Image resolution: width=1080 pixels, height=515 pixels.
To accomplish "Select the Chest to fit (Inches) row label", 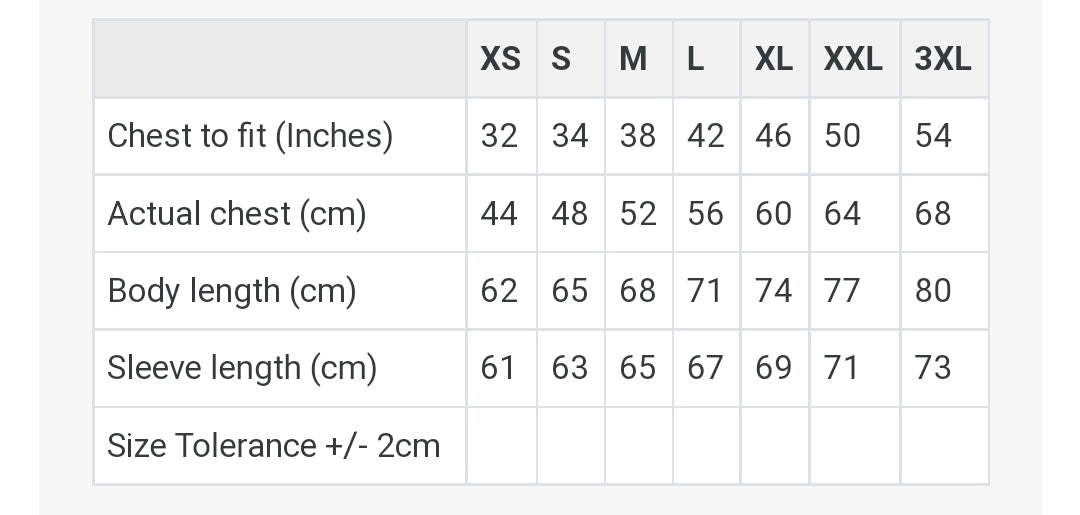I will tap(250, 136).
